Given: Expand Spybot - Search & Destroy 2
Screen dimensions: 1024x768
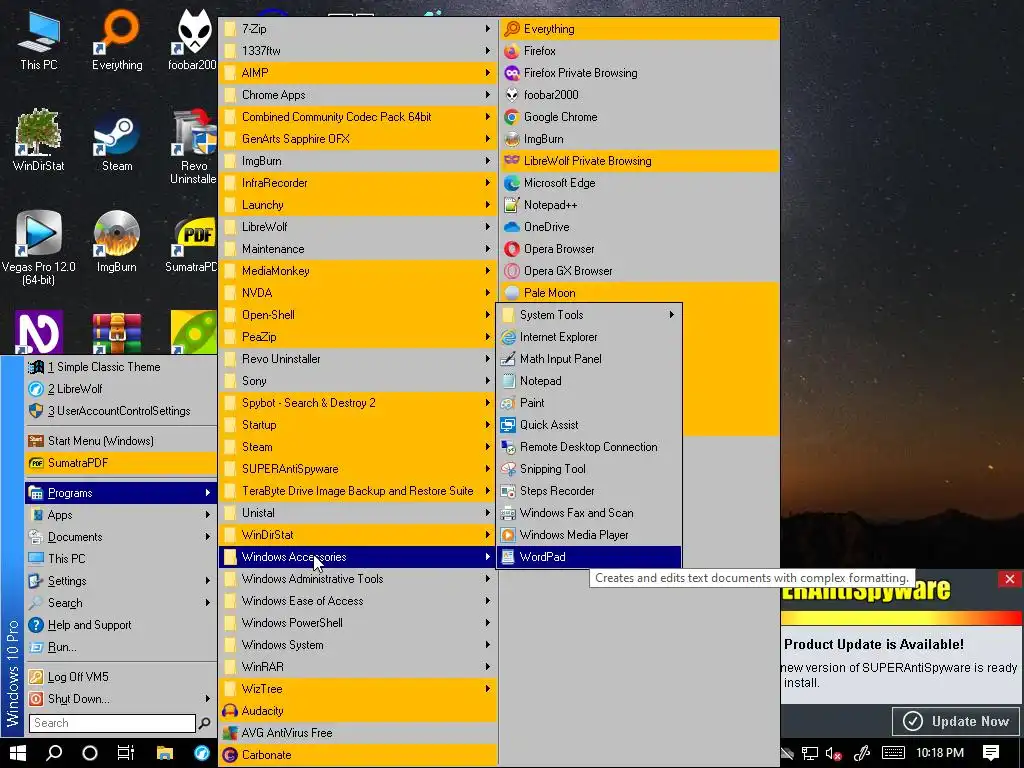Looking at the screenshot, I should pyautogui.click(x=358, y=403).
